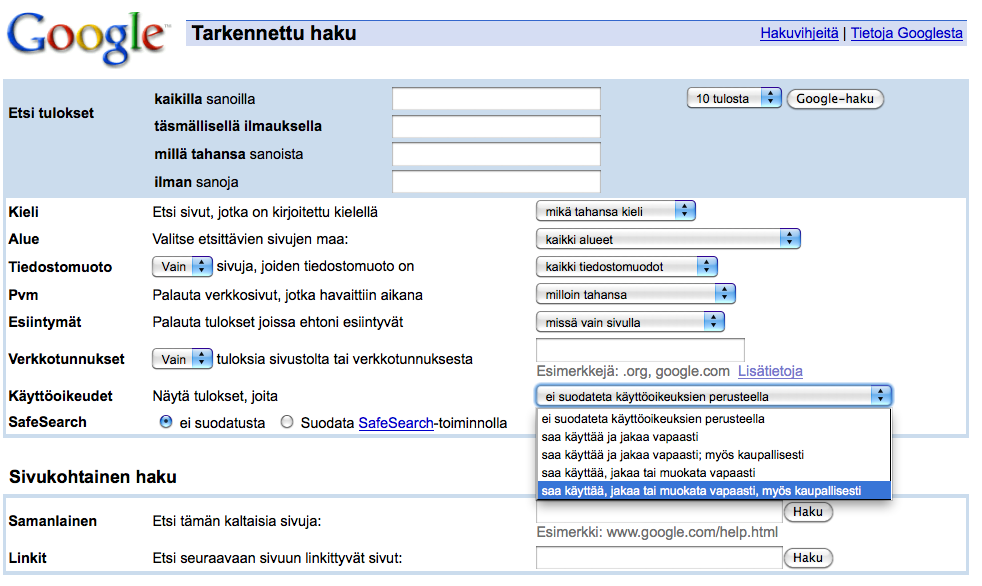Select the 'ei suodatusta' radio button
This screenshot has height=586, width=982.
[166, 422]
